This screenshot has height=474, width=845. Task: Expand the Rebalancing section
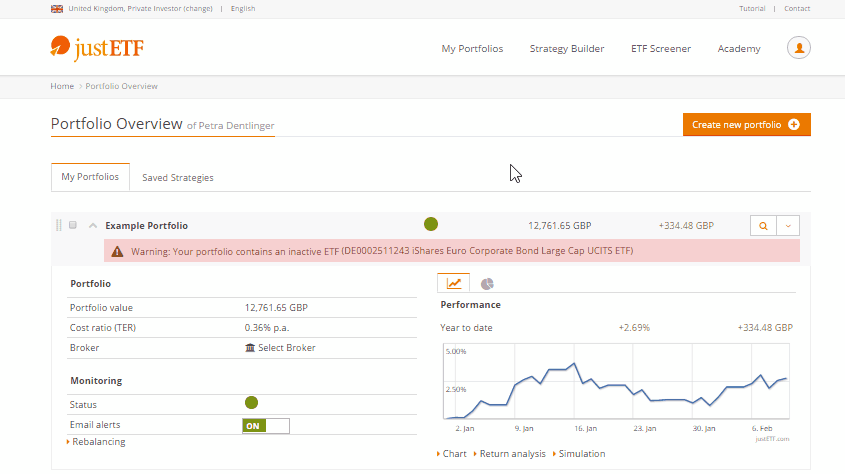(98, 442)
